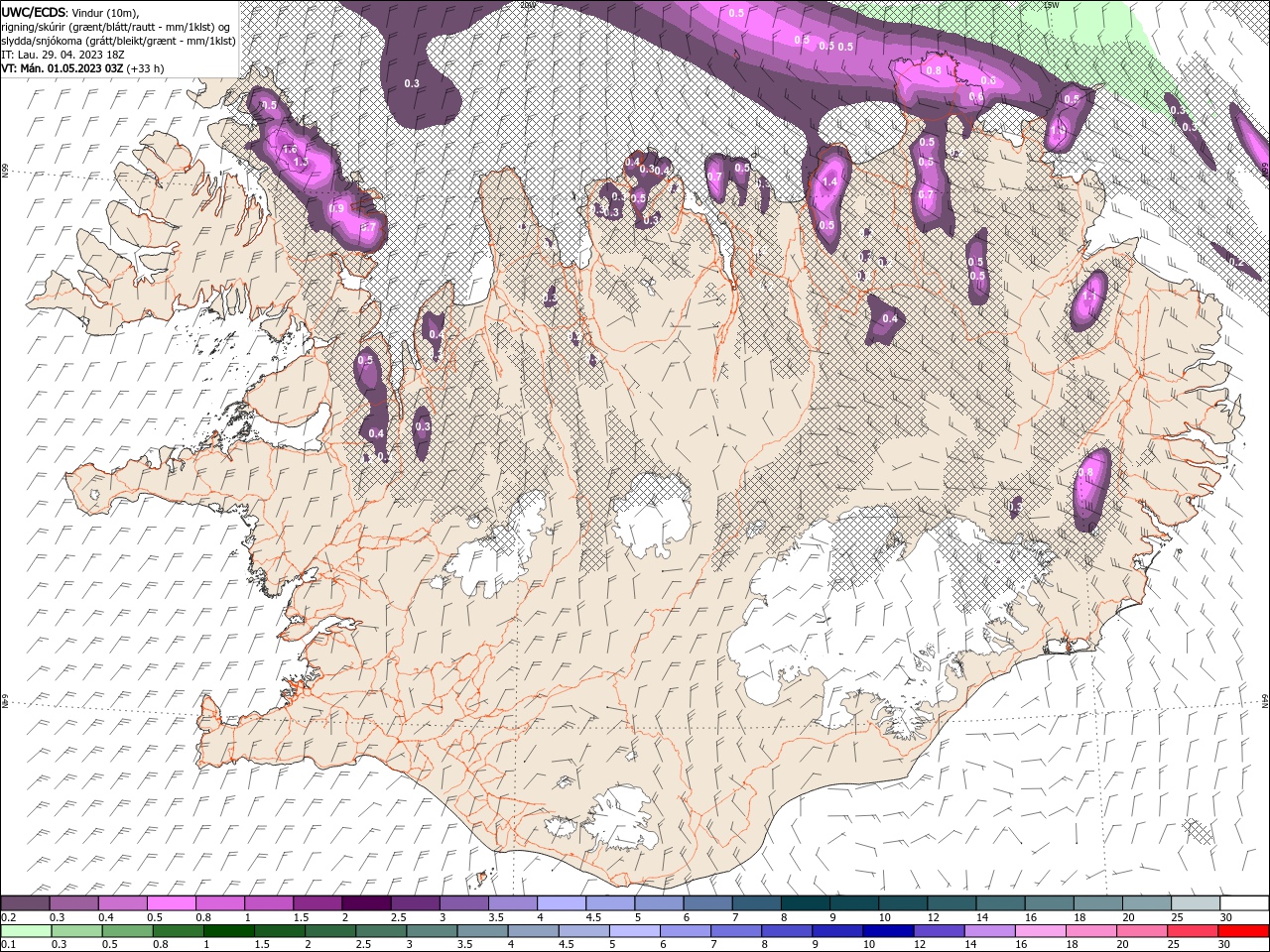
Task: Pick the light violet 14 swatch in the lower rain legend
Action: (x=990, y=931)
